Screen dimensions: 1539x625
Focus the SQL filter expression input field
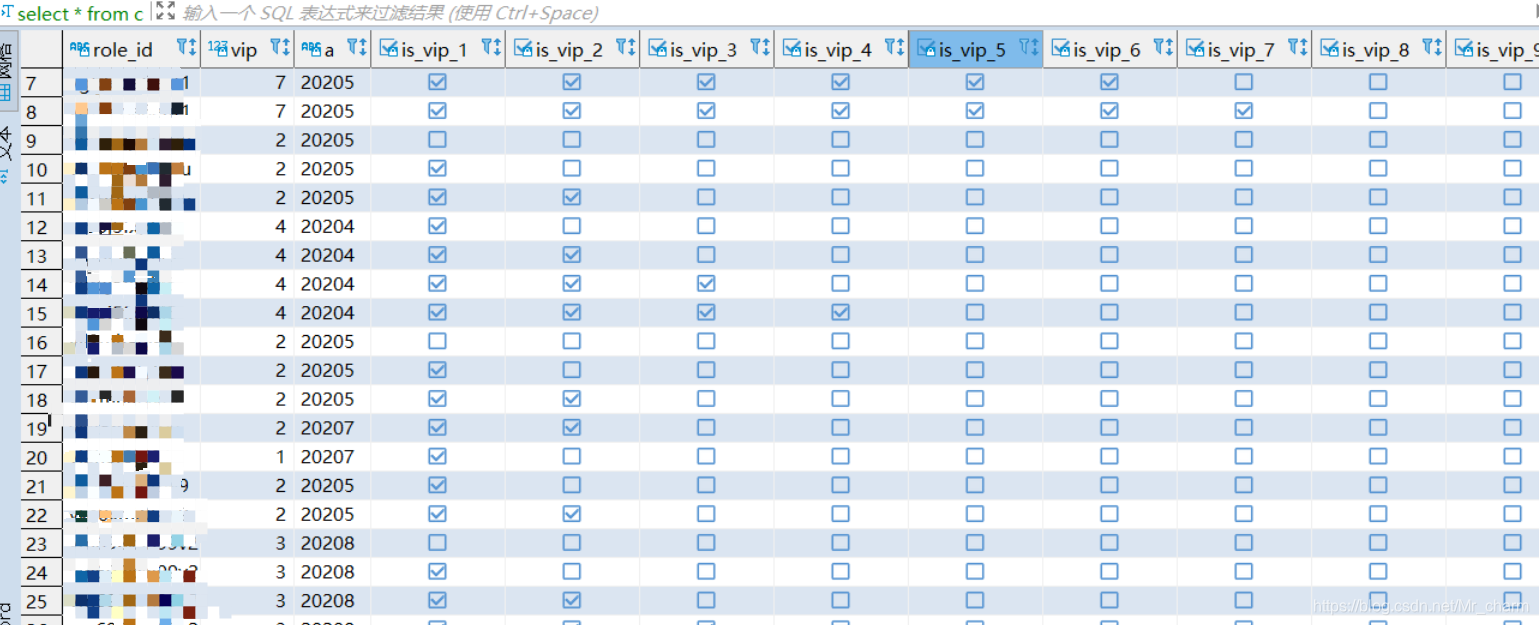[x=860, y=13]
